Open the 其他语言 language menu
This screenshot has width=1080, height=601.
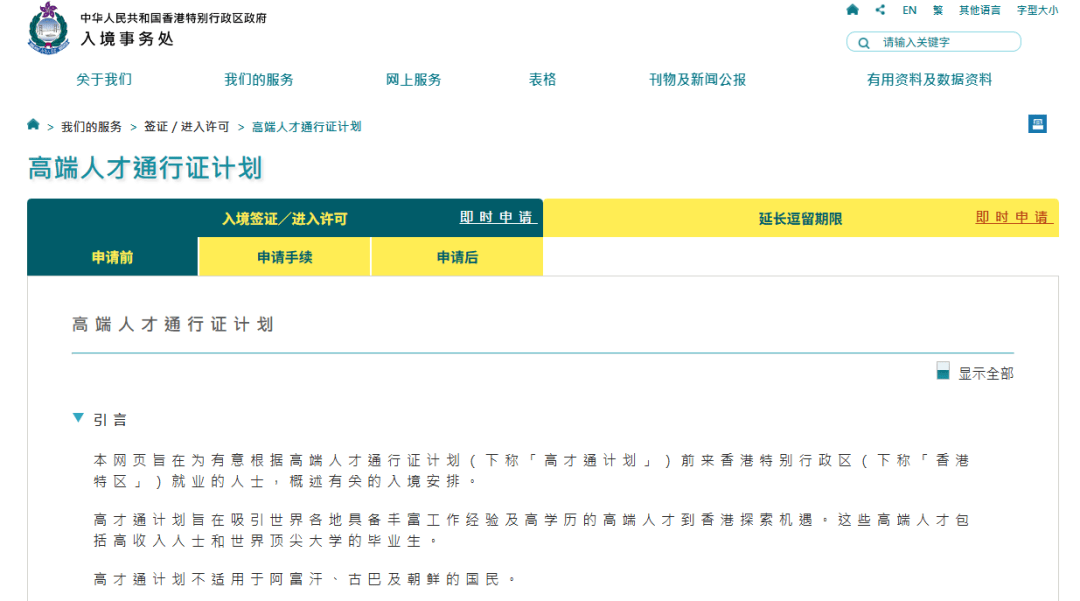tap(979, 10)
